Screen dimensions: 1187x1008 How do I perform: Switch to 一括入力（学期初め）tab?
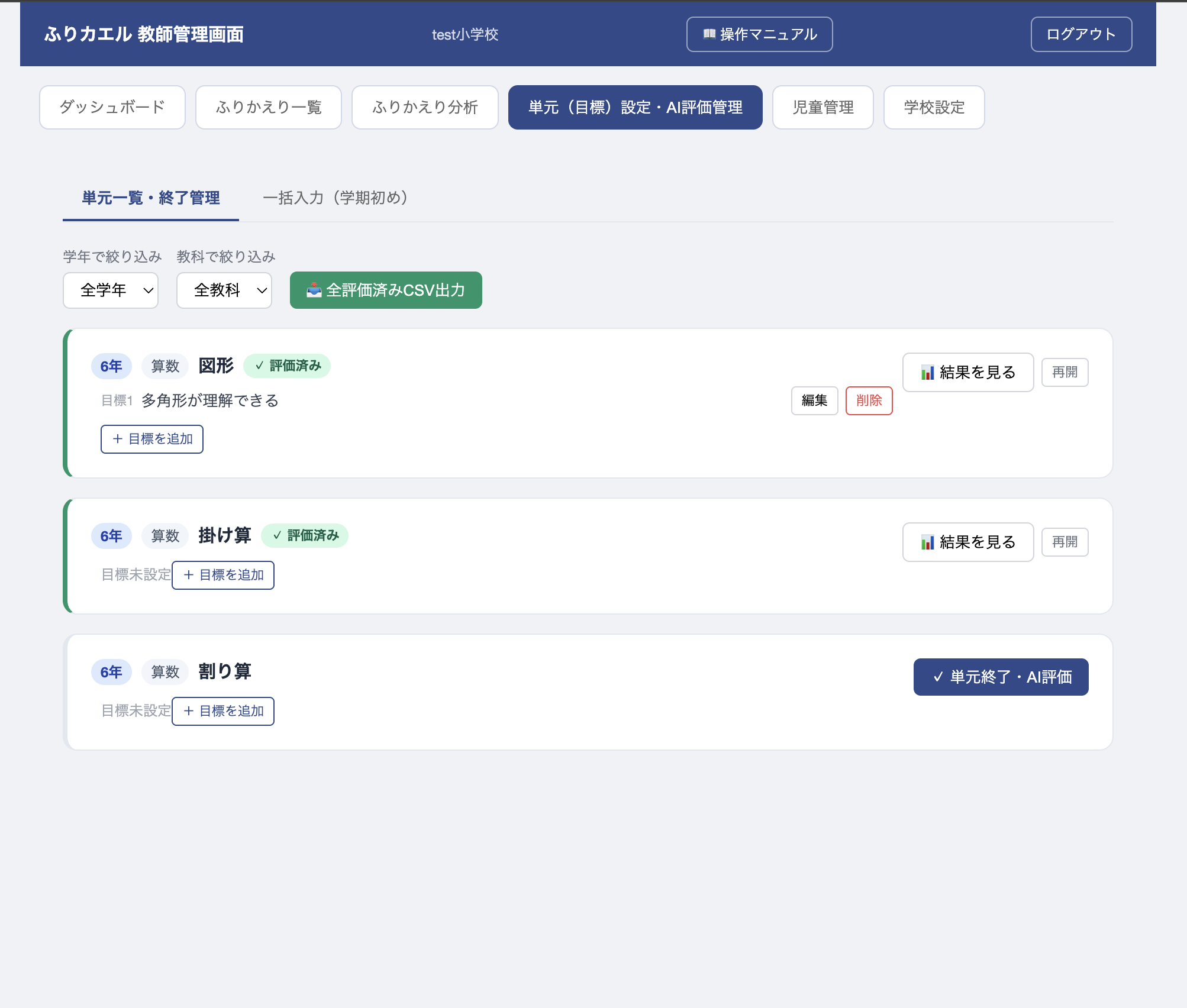(x=335, y=198)
